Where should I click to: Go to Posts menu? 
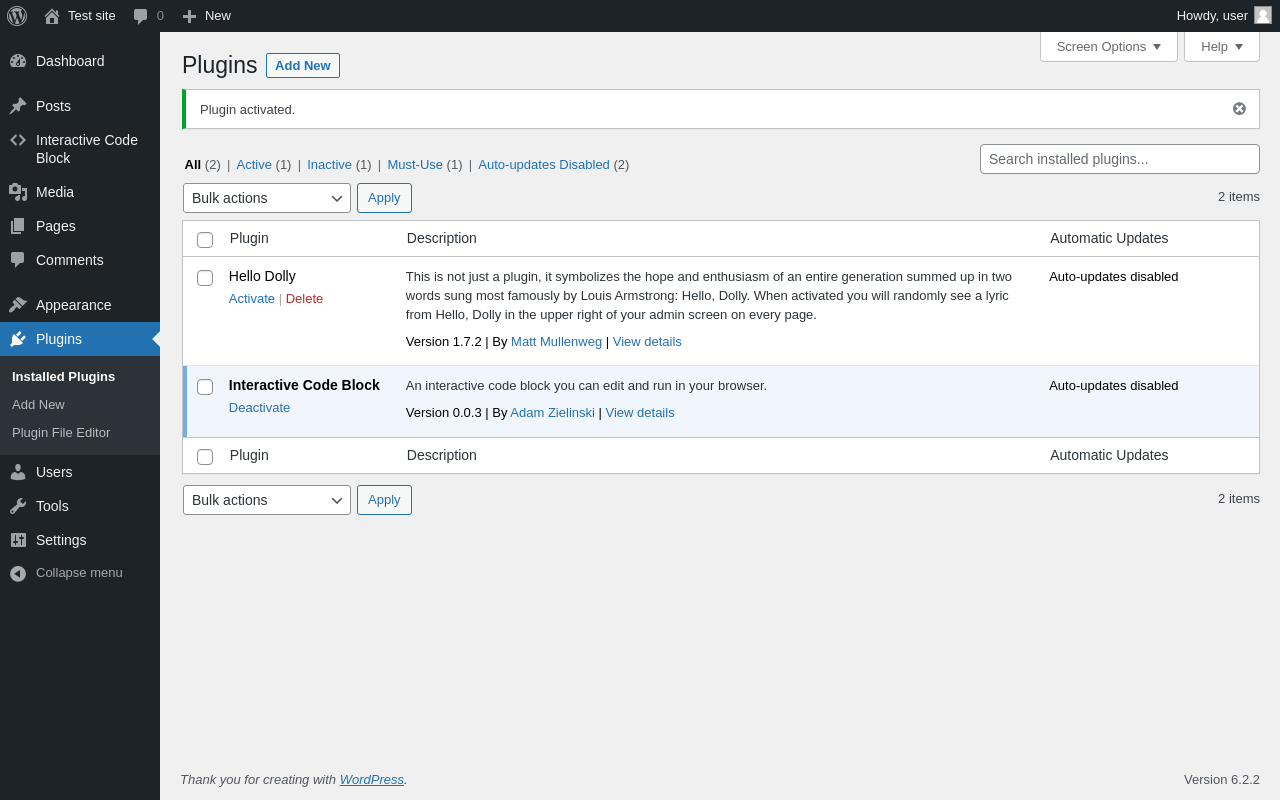[x=80, y=106]
